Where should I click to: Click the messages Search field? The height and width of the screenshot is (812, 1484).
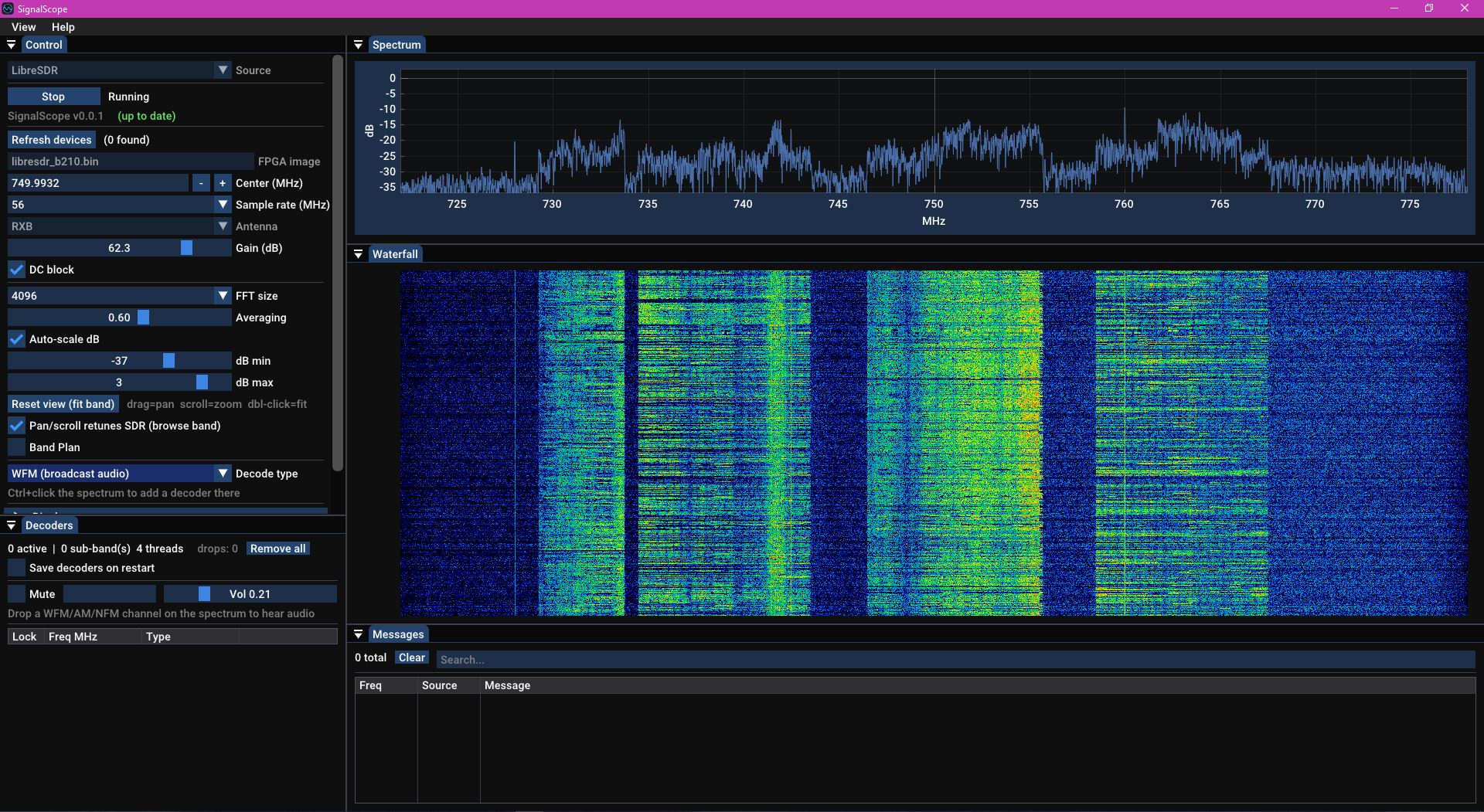point(956,660)
